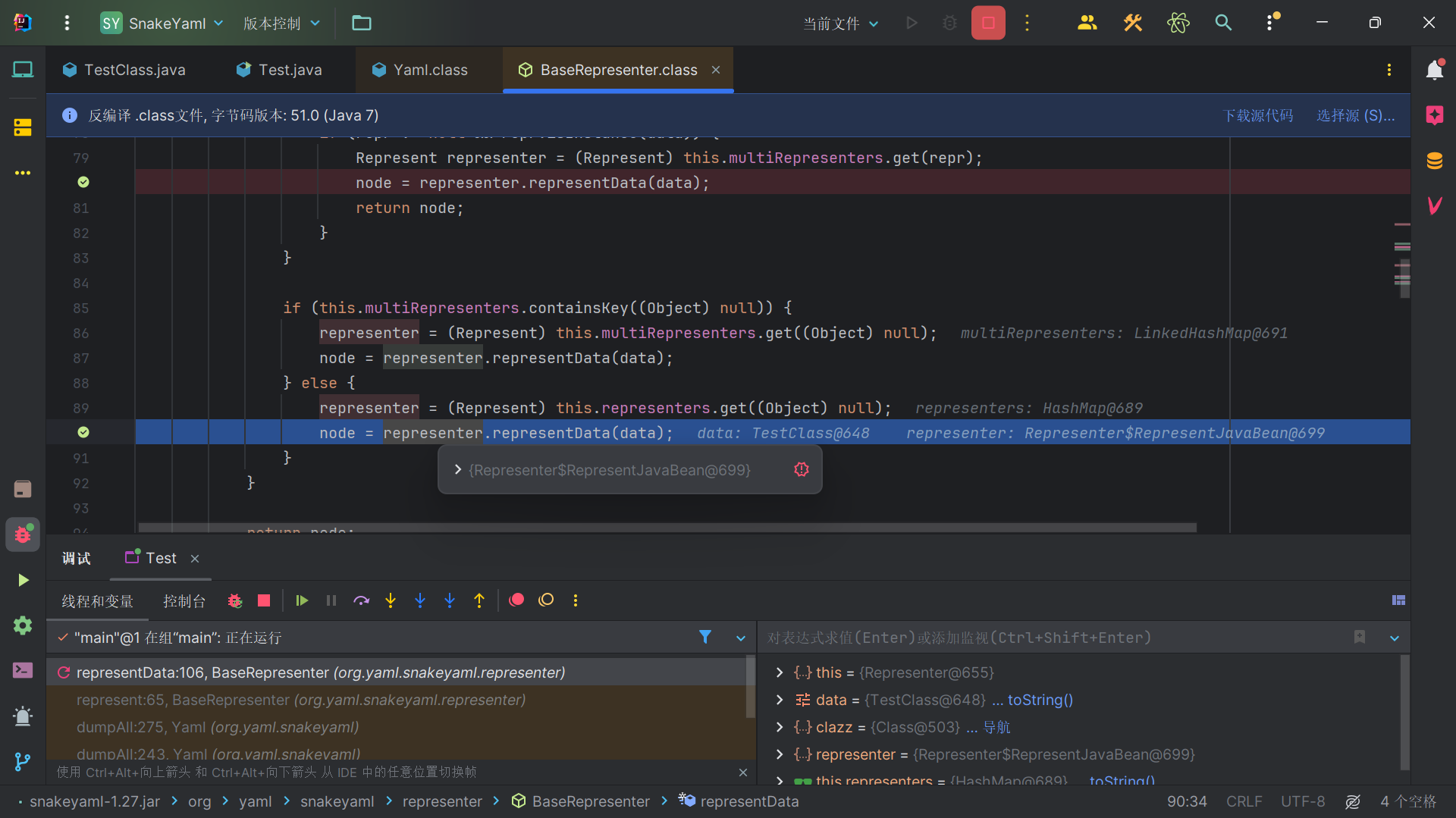Viewport: 1456px width, 818px height.
Task: Click the 选择源 (S)... link
Action: (x=1356, y=115)
